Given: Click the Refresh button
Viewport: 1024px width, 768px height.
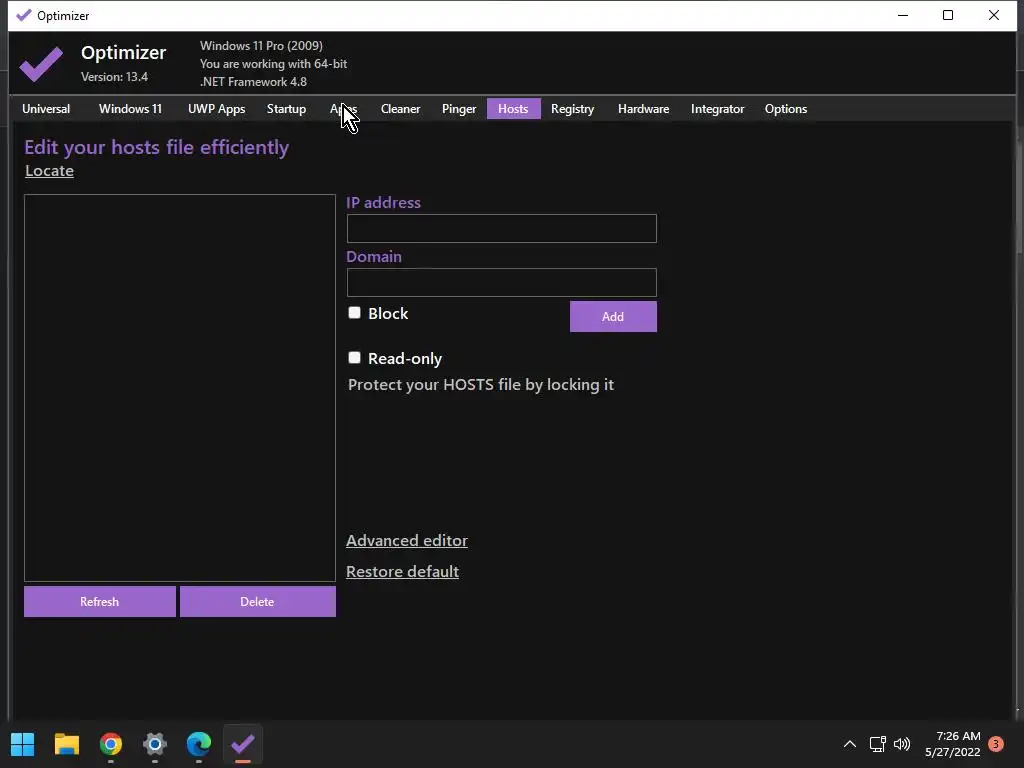Looking at the screenshot, I should tap(100, 601).
